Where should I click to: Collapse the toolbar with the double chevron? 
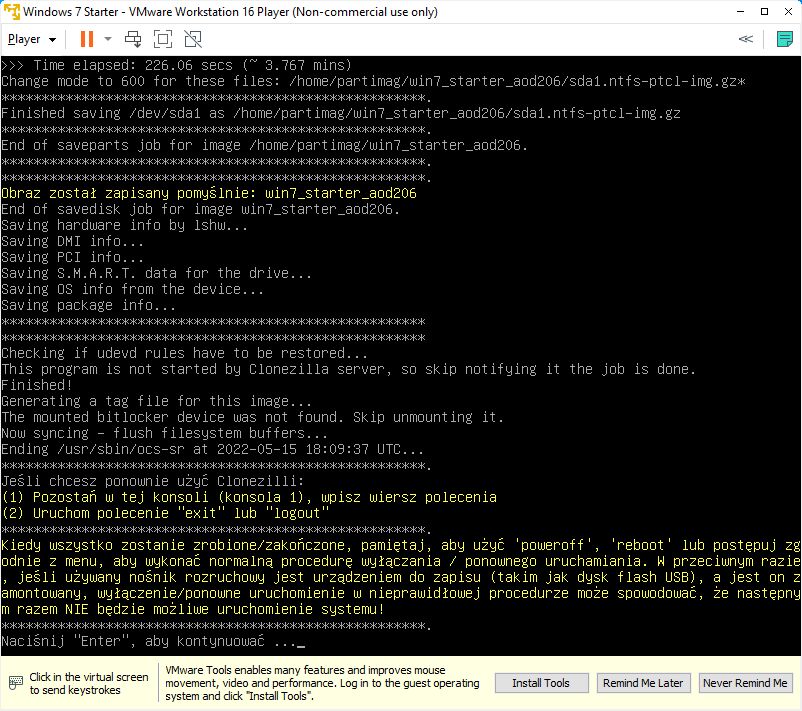745,39
